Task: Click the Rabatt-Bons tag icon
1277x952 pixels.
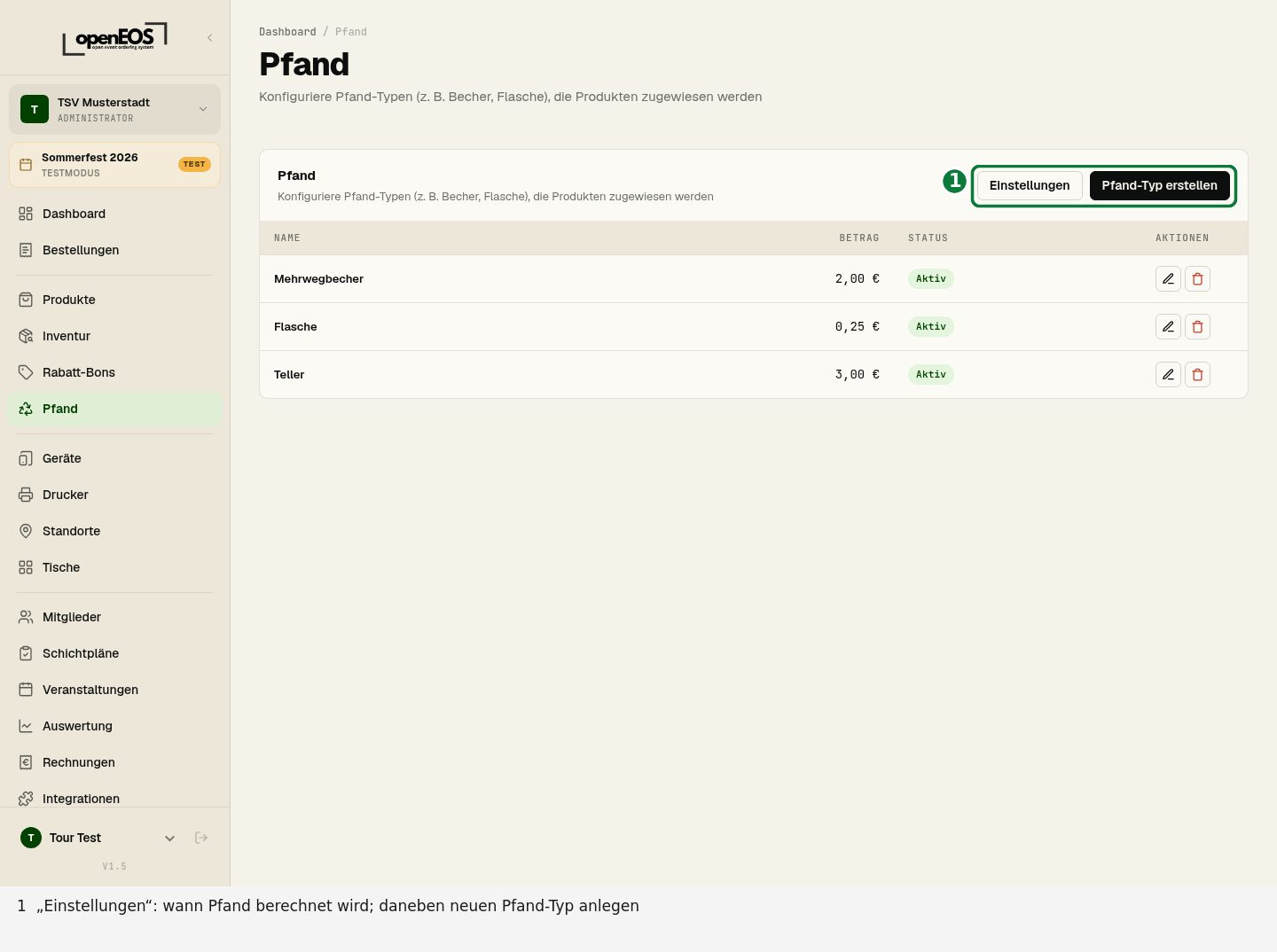Action: pos(26,372)
